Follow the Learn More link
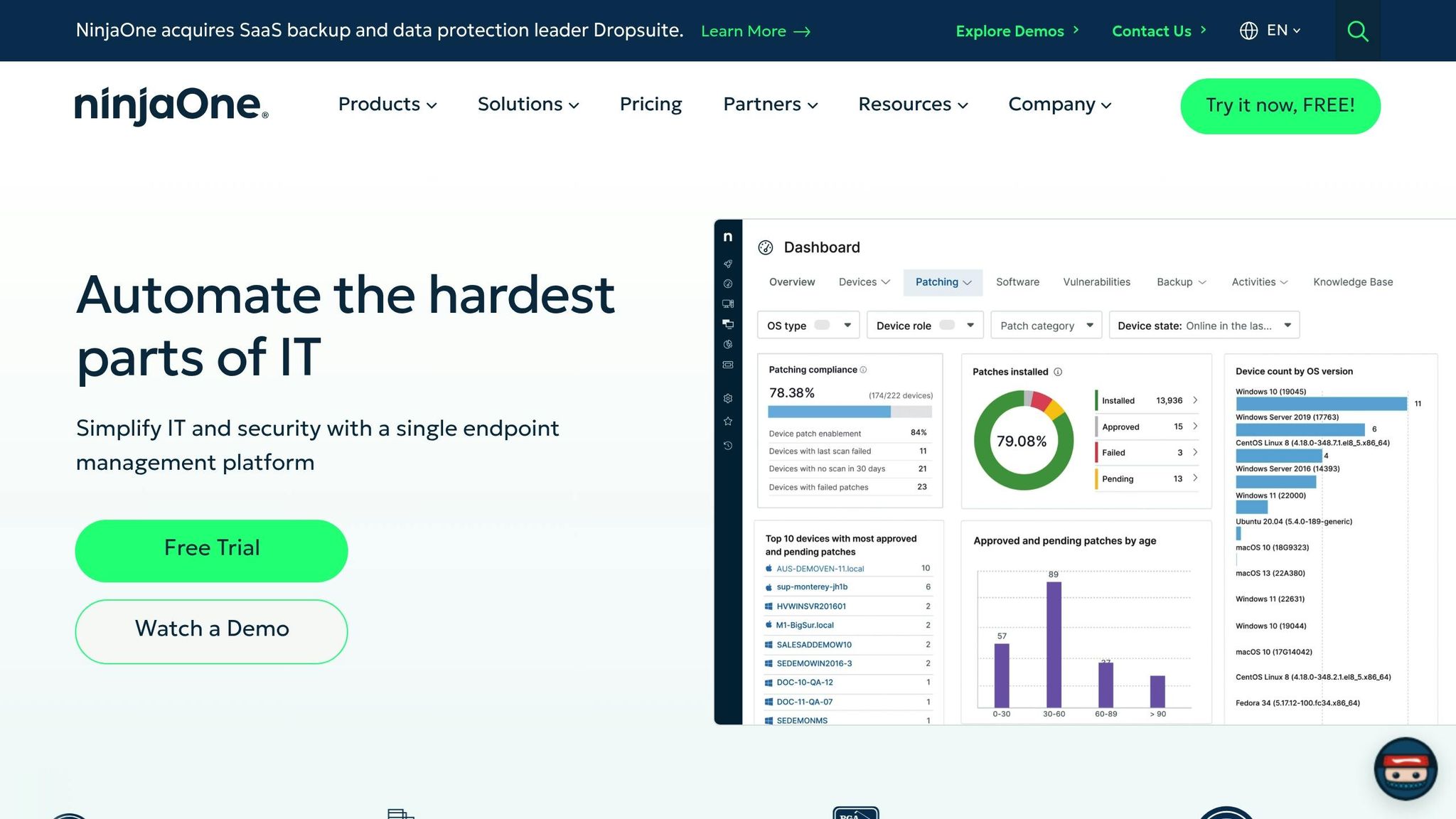The width and height of the screenshot is (1456, 819). [x=756, y=31]
